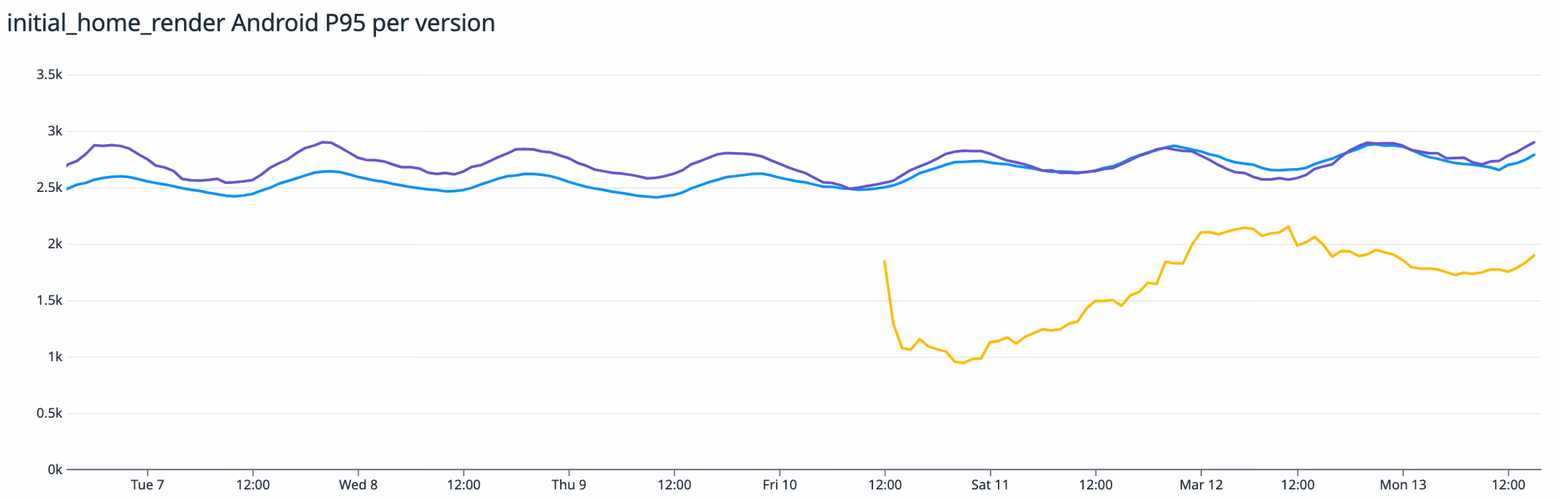The width and height of the screenshot is (1568, 500).
Task: Choose the "Mar 12" date on the x-axis
Action: click(1201, 485)
